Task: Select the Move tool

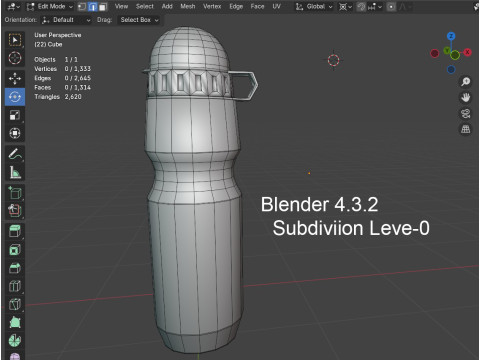Action: pos(15,79)
